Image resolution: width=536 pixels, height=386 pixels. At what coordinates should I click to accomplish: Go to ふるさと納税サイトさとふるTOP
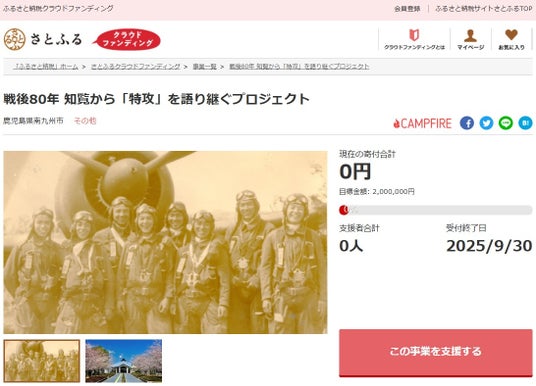[x=484, y=9]
